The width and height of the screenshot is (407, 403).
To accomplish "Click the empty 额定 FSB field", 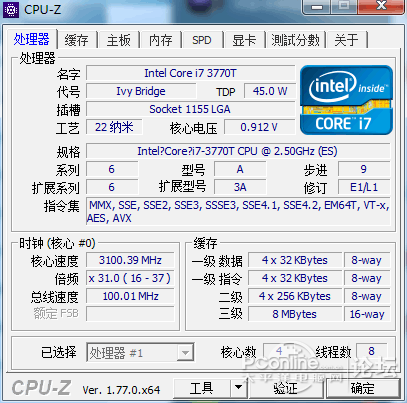I will pos(130,314).
